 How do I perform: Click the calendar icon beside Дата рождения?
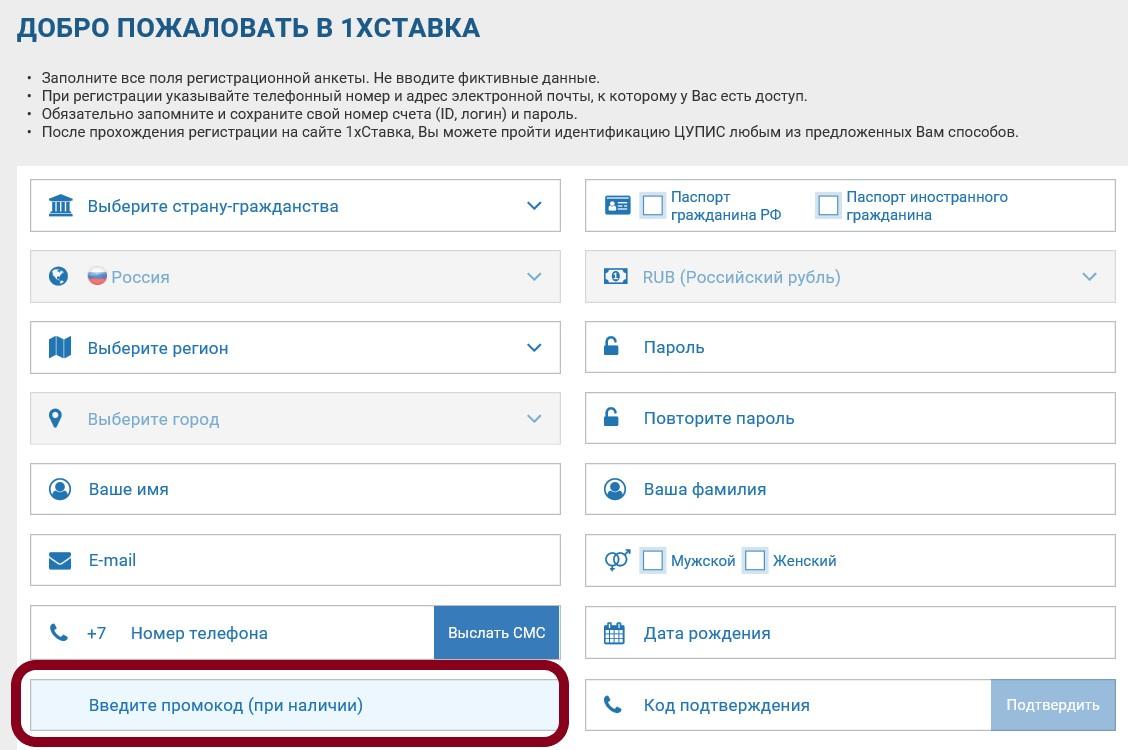[x=614, y=632]
